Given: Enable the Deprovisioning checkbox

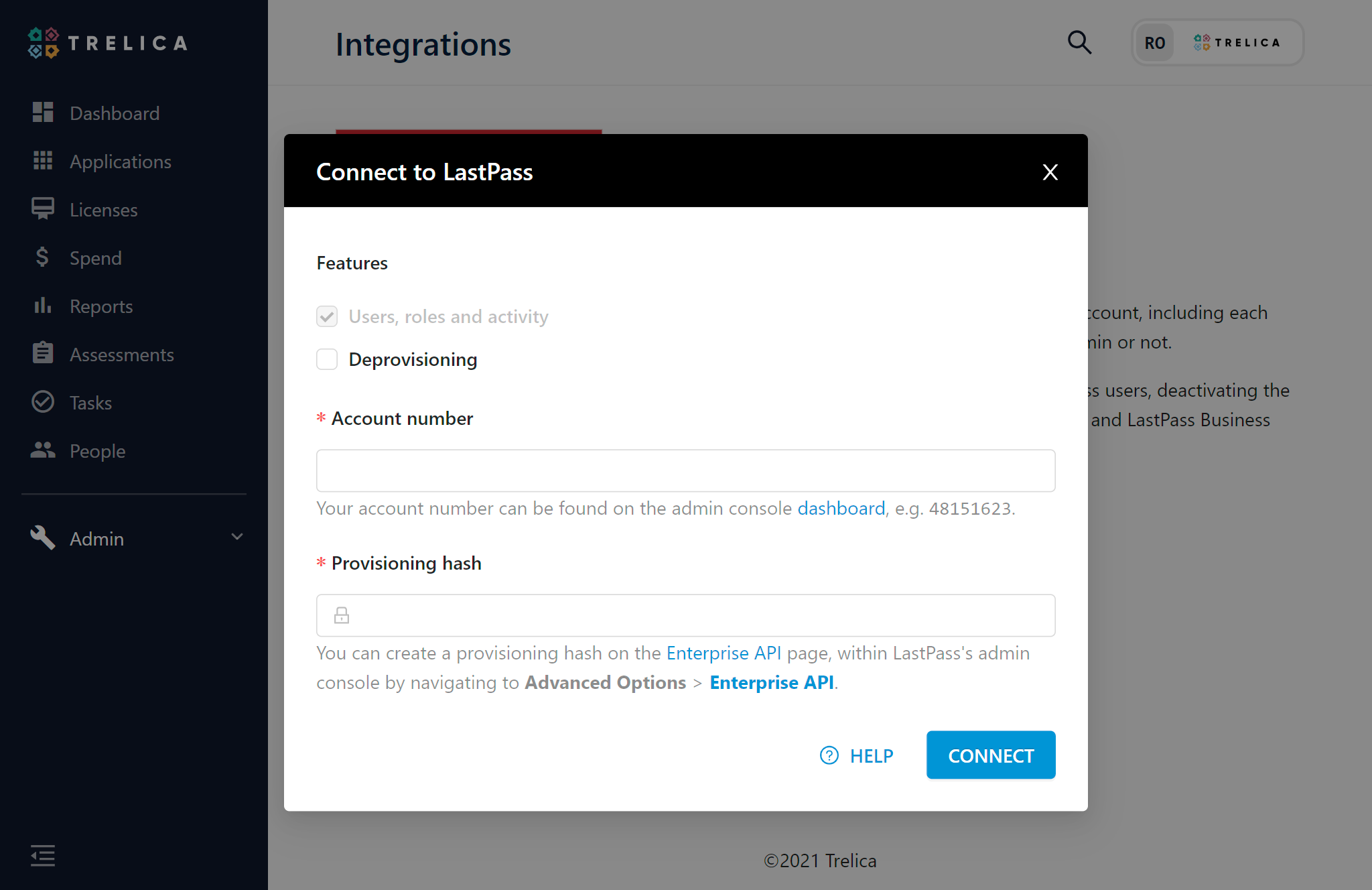Looking at the screenshot, I should pyautogui.click(x=327, y=359).
